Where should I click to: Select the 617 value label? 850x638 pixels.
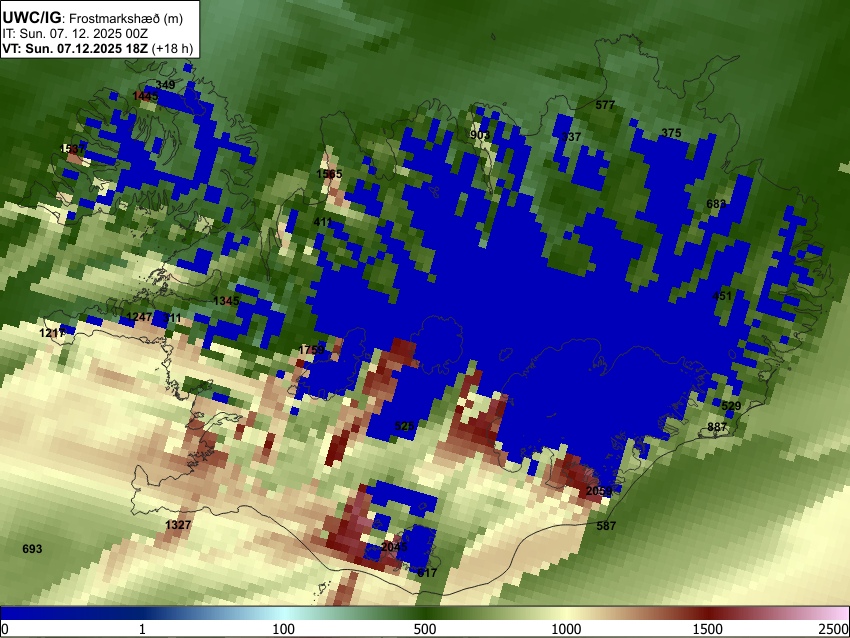pos(427,572)
